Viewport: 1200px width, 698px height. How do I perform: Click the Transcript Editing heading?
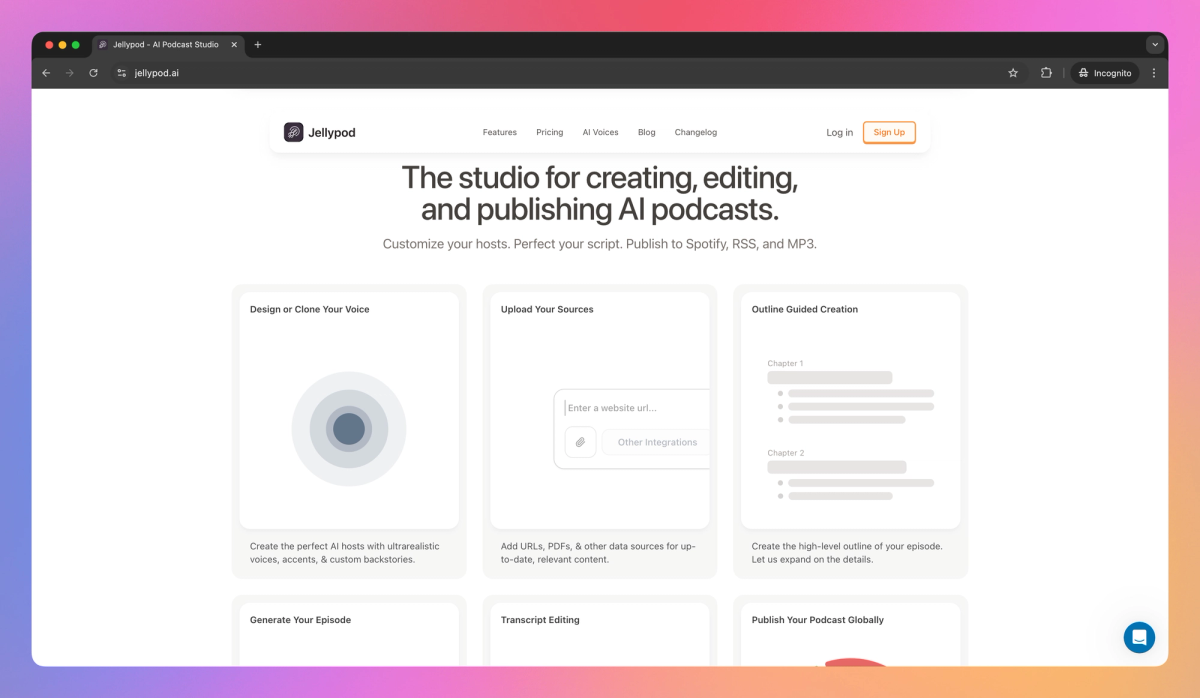(x=540, y=620)
